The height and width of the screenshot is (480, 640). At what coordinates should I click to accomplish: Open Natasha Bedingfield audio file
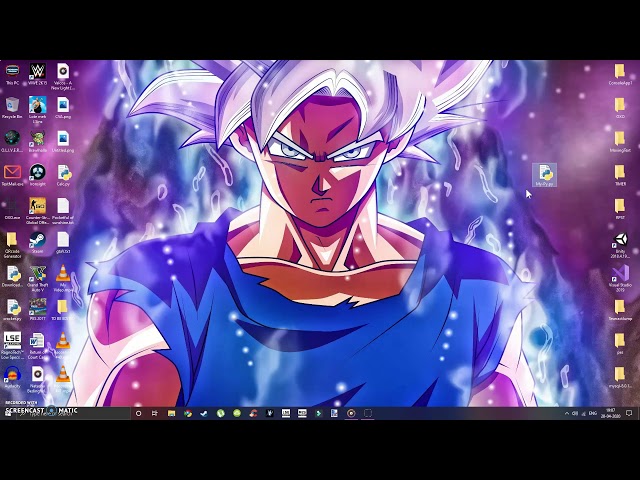[38, 380]
